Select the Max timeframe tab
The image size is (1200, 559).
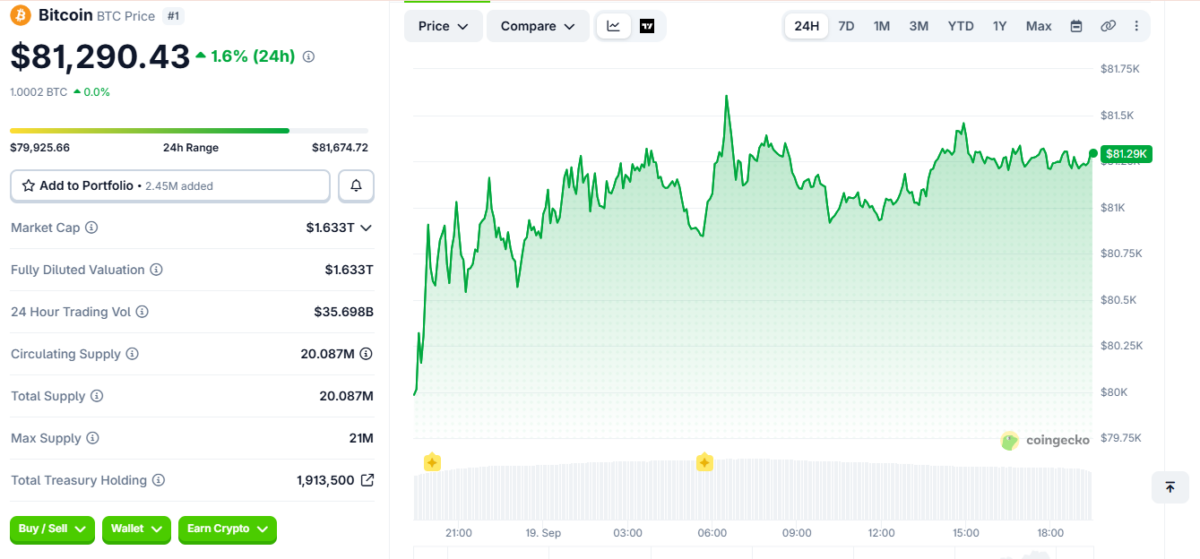(1039, 26)
